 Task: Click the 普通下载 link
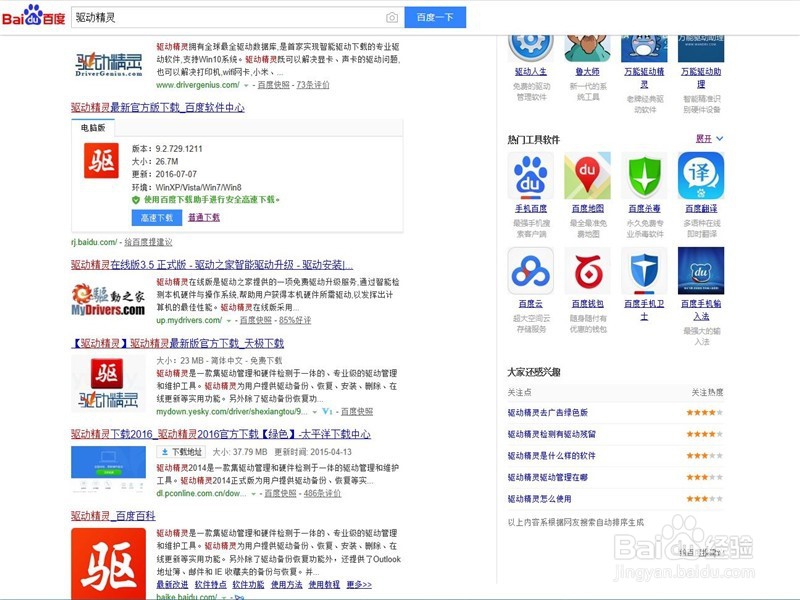pos(204,217)
